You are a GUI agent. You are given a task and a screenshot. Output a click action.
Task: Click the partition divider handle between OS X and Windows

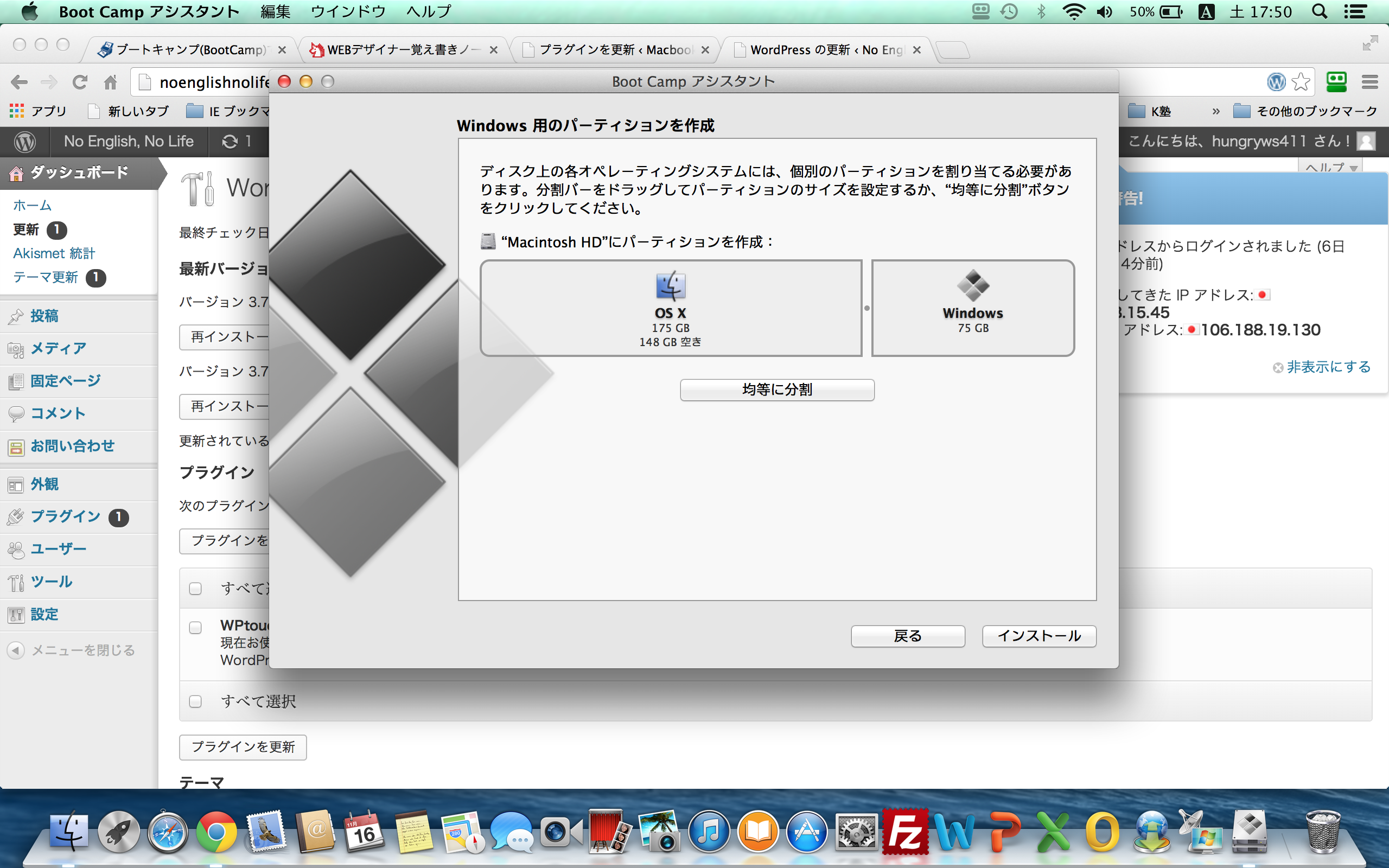[x=866, y=308]
